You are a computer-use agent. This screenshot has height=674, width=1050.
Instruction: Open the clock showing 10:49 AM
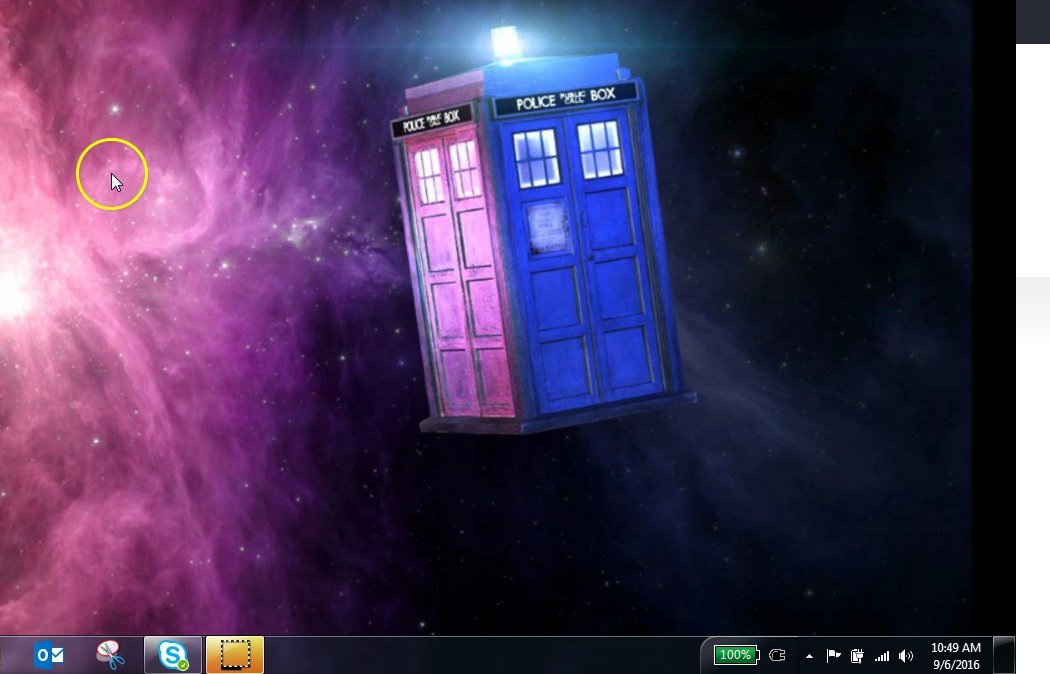956,656
